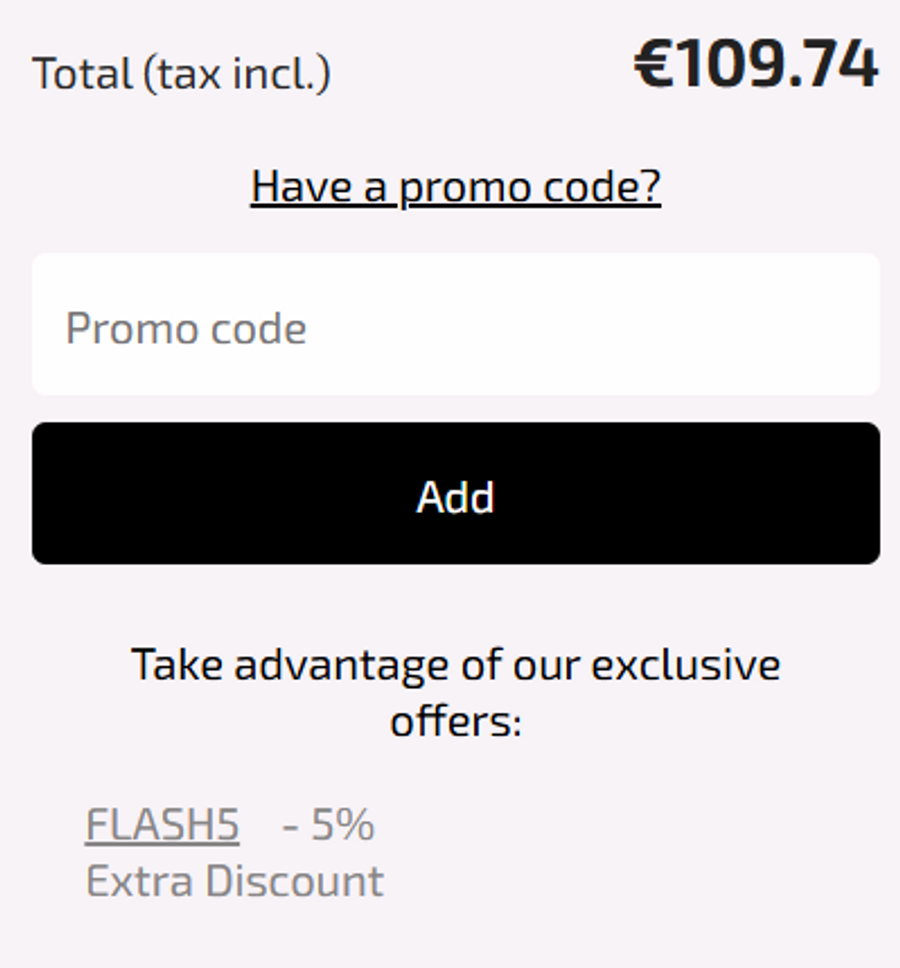Image resolution: width=900 pixels, height=968 pixels.
Task: Click the white promo code entry box
Action: point(600,324)
